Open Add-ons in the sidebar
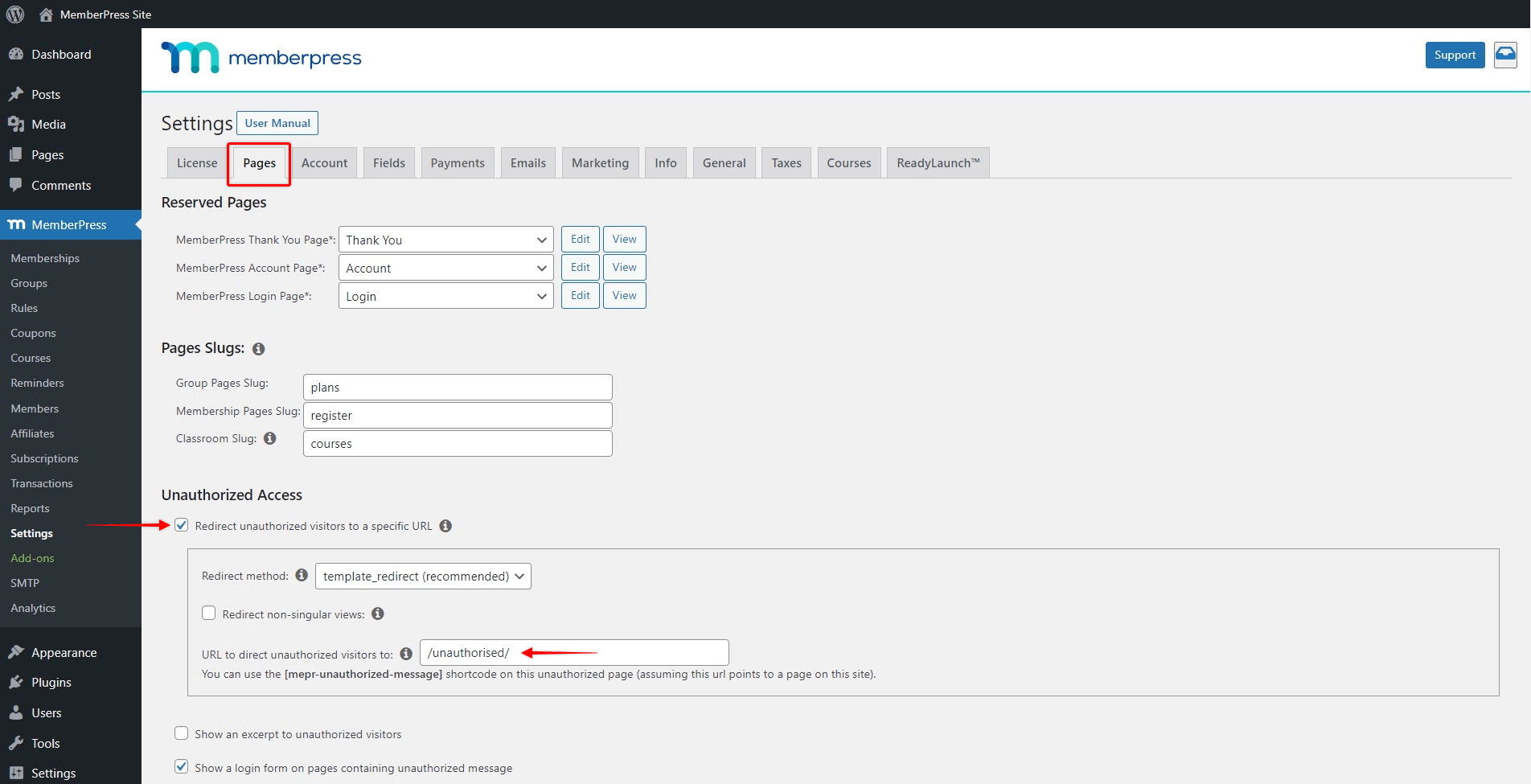The width and height of the screenshot is (1531, 784). (32, 558)
